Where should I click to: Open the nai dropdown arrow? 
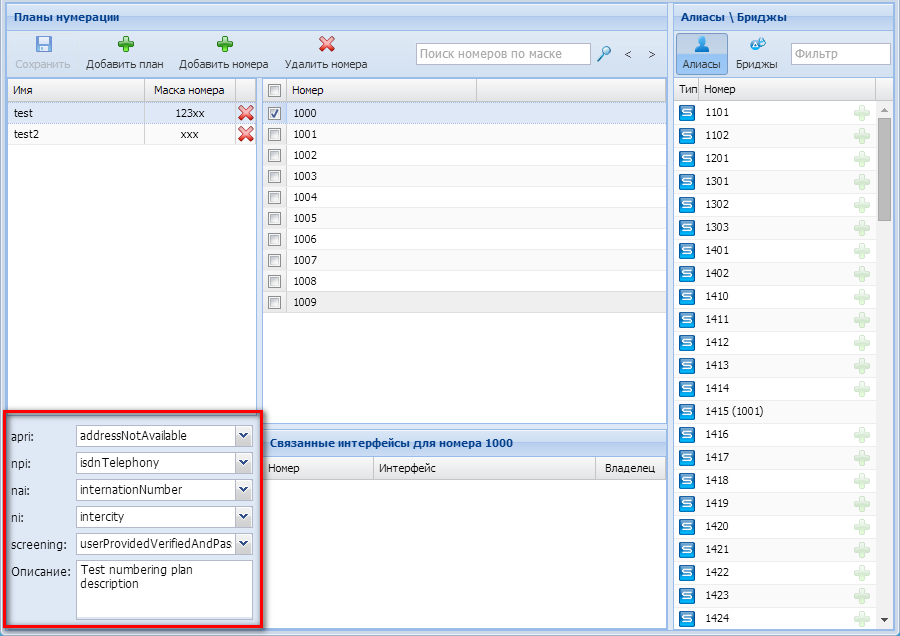[244, 490]
